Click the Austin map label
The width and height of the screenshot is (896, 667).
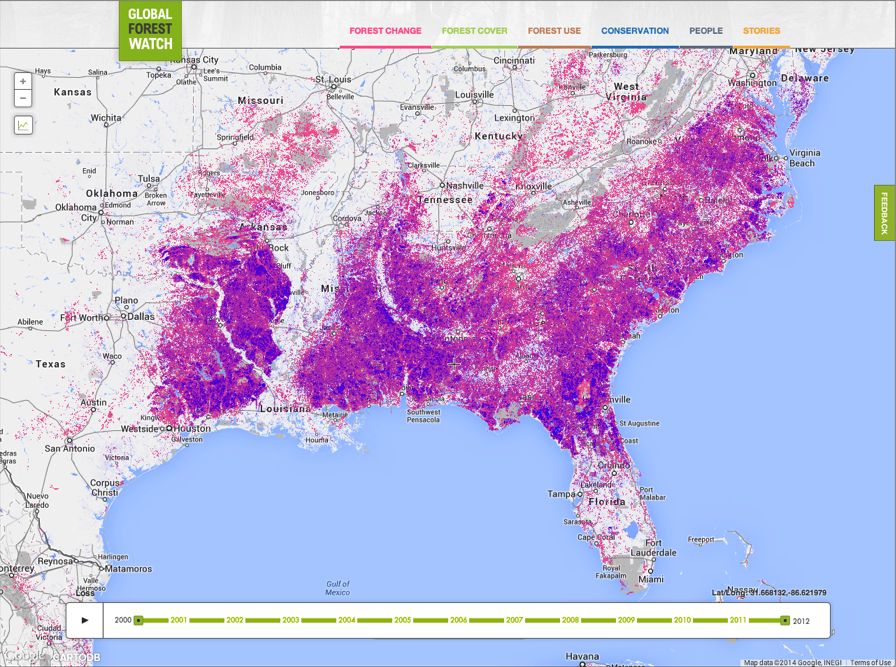point(93,402)
